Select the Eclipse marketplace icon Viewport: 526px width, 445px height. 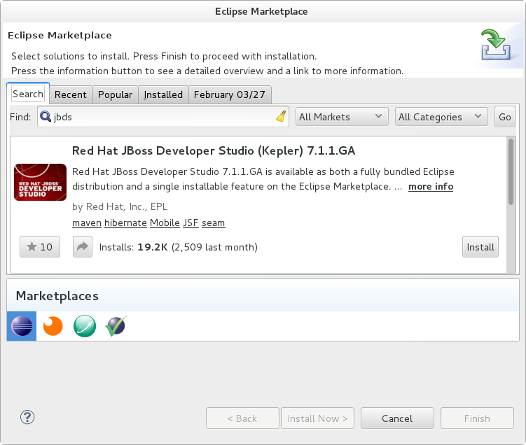tap(22, 326)
